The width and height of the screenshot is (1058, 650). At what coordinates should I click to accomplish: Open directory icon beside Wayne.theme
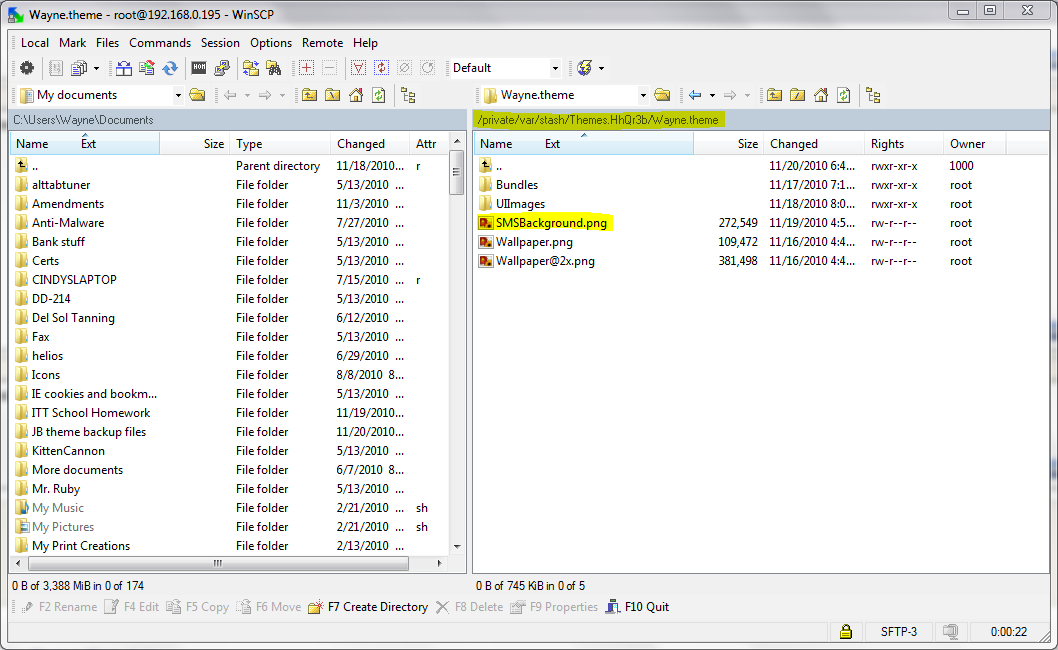pyautogui.click(x=662, y=95)
